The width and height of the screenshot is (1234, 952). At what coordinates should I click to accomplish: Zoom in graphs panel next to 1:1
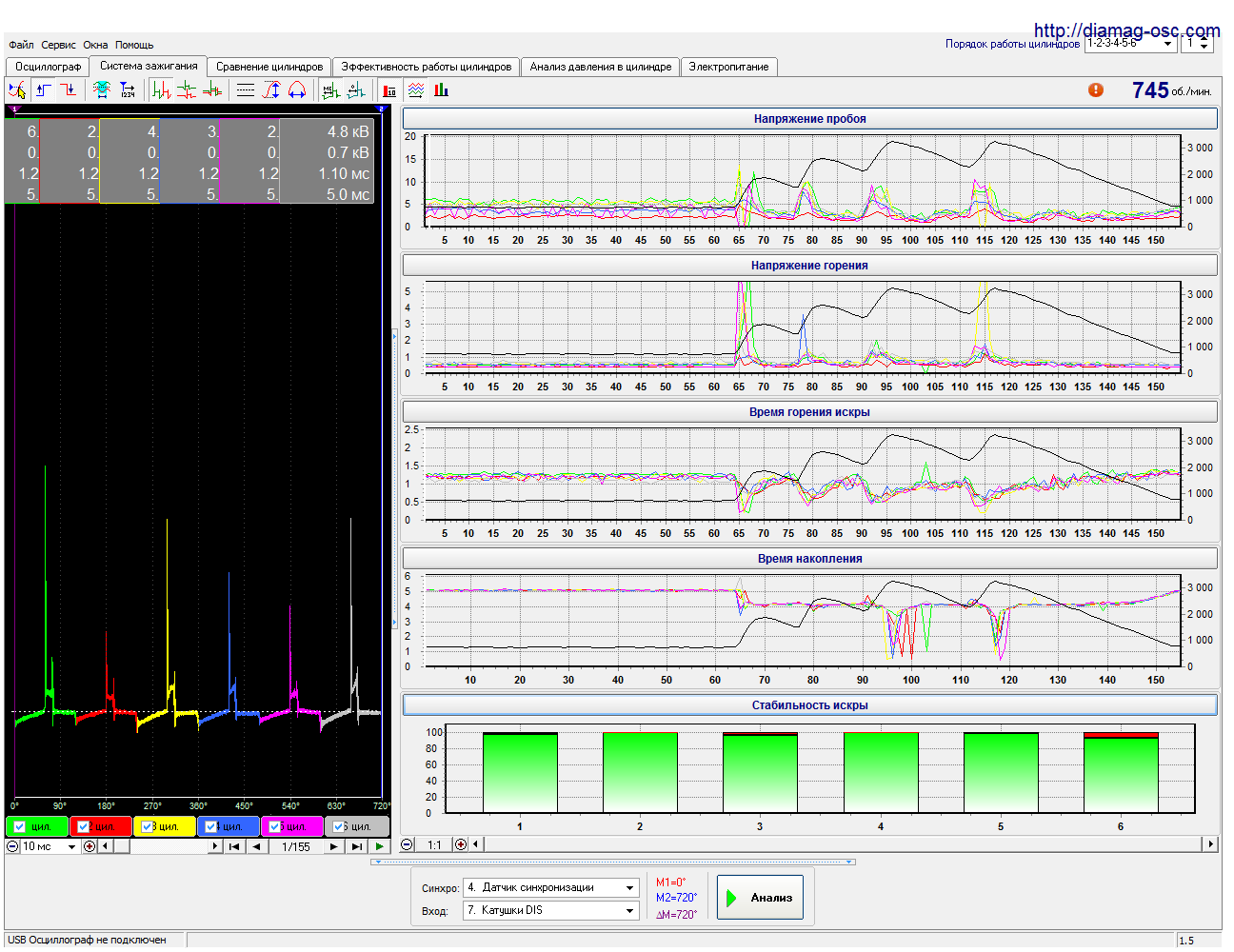click(461, 844)
